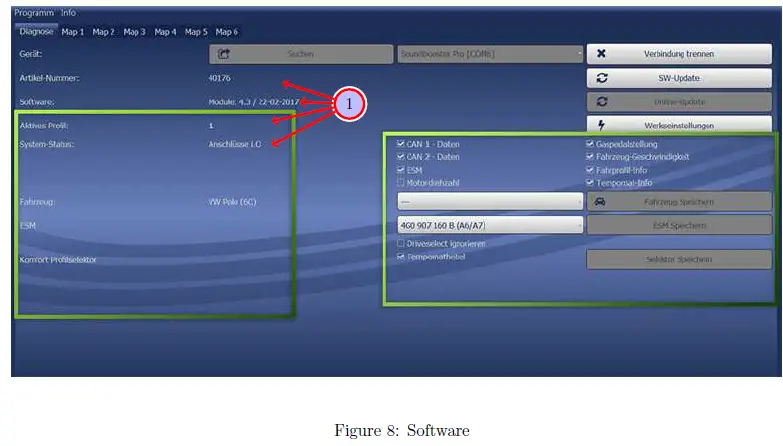783x446 pixels.
Task: Open the vehicle selection dropdown
Action: (x=490, y=202)
